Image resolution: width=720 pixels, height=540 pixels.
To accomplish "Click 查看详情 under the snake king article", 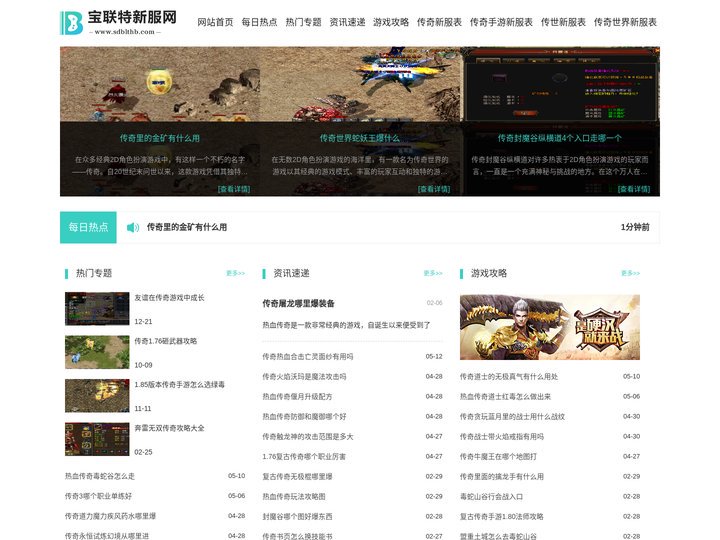I will (x=434, y=189).
